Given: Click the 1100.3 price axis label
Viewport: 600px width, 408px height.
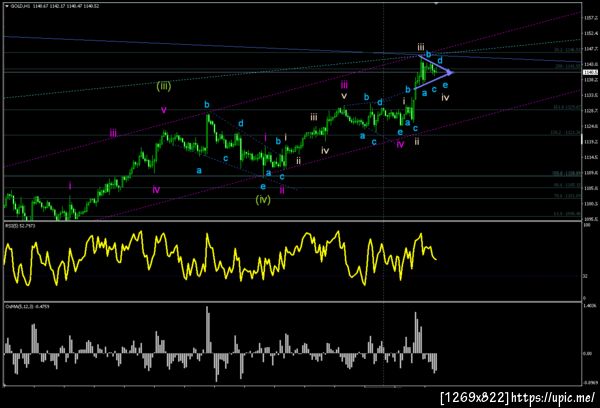Looking at the screenshot, I should 591,204.
